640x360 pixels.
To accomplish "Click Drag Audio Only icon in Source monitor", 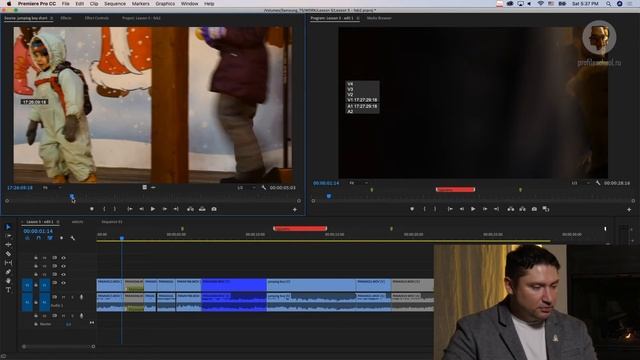I will pyautogui.click(x=153, y=187).
